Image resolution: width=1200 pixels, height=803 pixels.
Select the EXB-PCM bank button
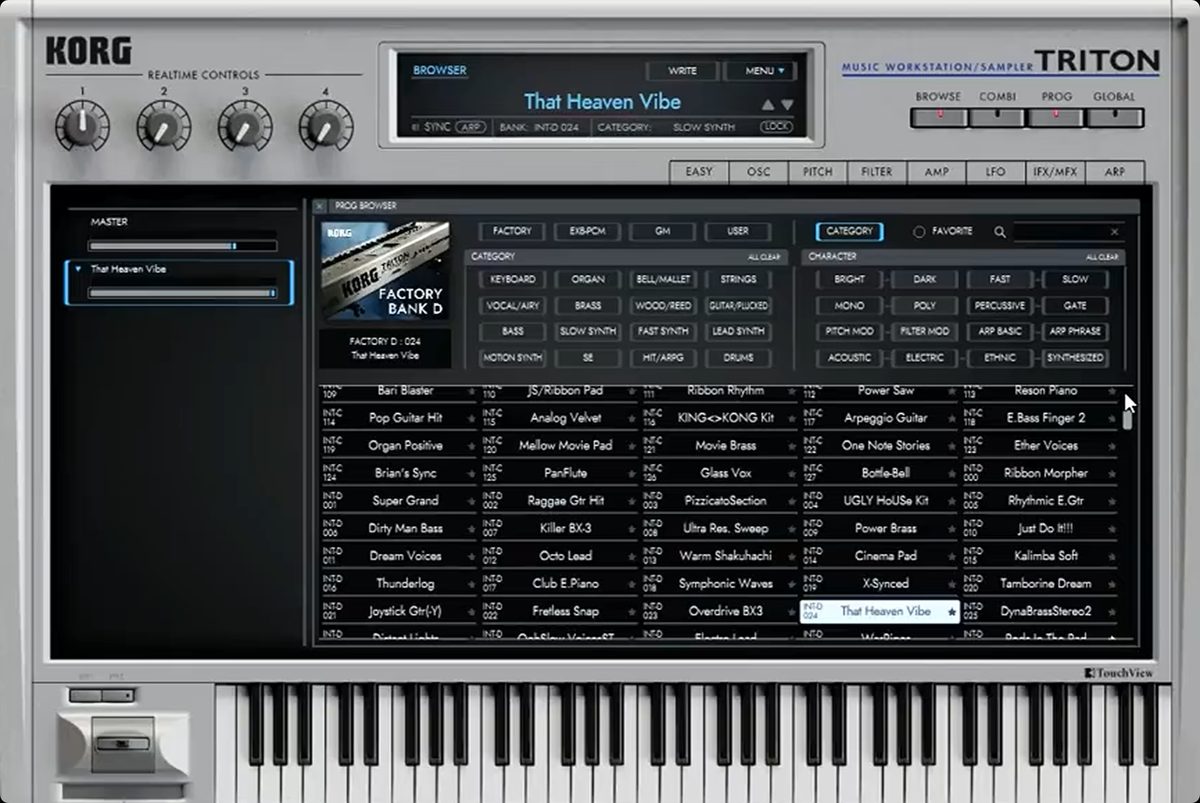pos(588,232)
